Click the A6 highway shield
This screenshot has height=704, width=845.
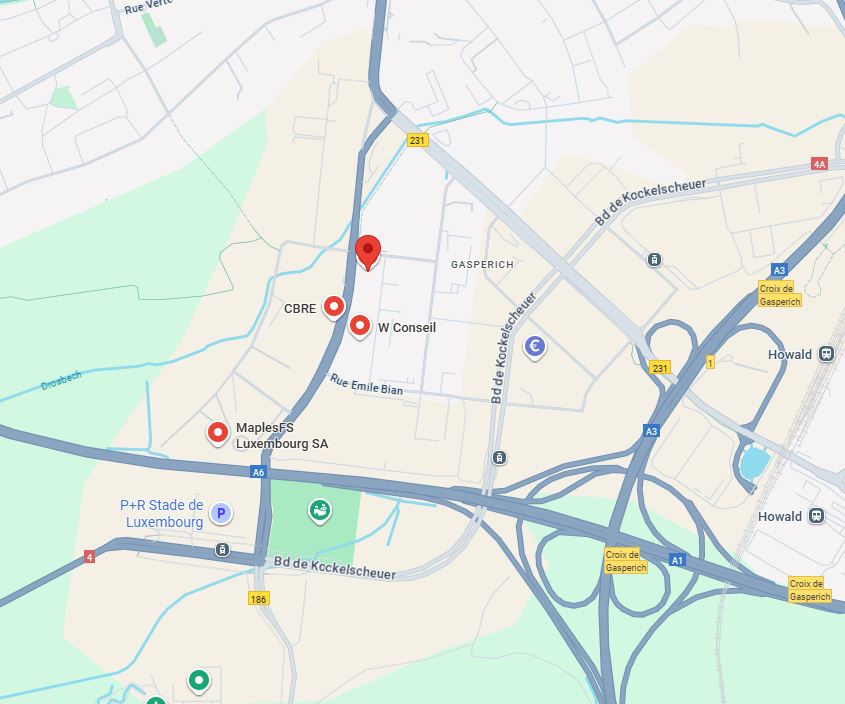(259, 472)
